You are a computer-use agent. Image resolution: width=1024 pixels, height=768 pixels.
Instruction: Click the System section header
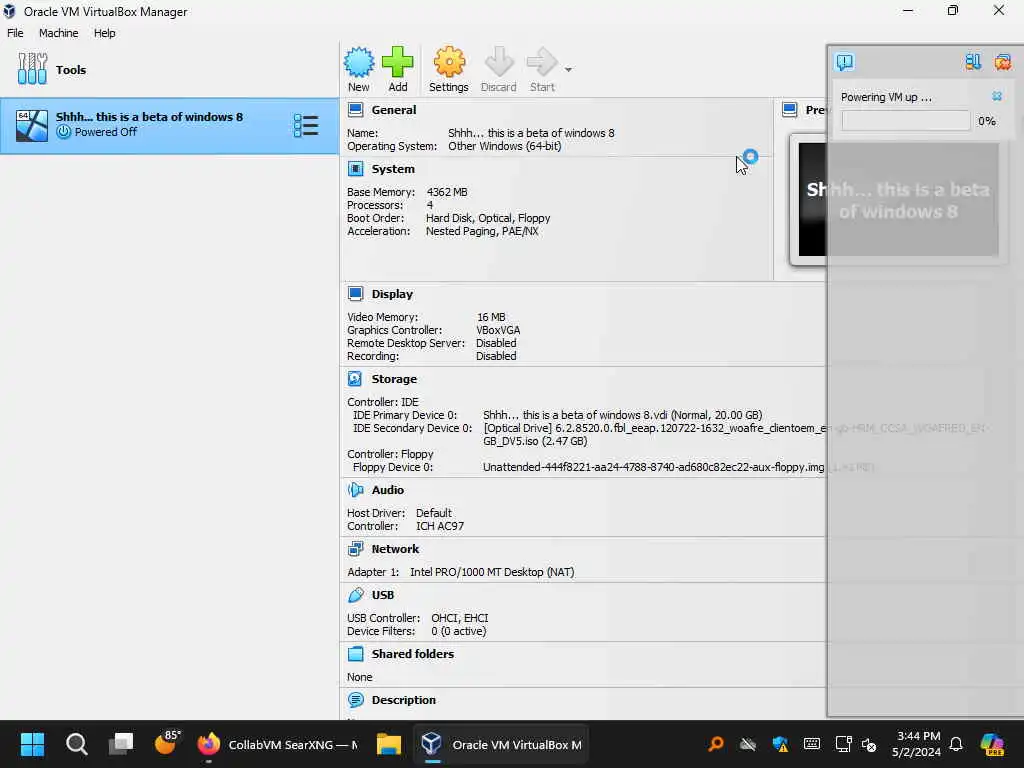[393, 168]
